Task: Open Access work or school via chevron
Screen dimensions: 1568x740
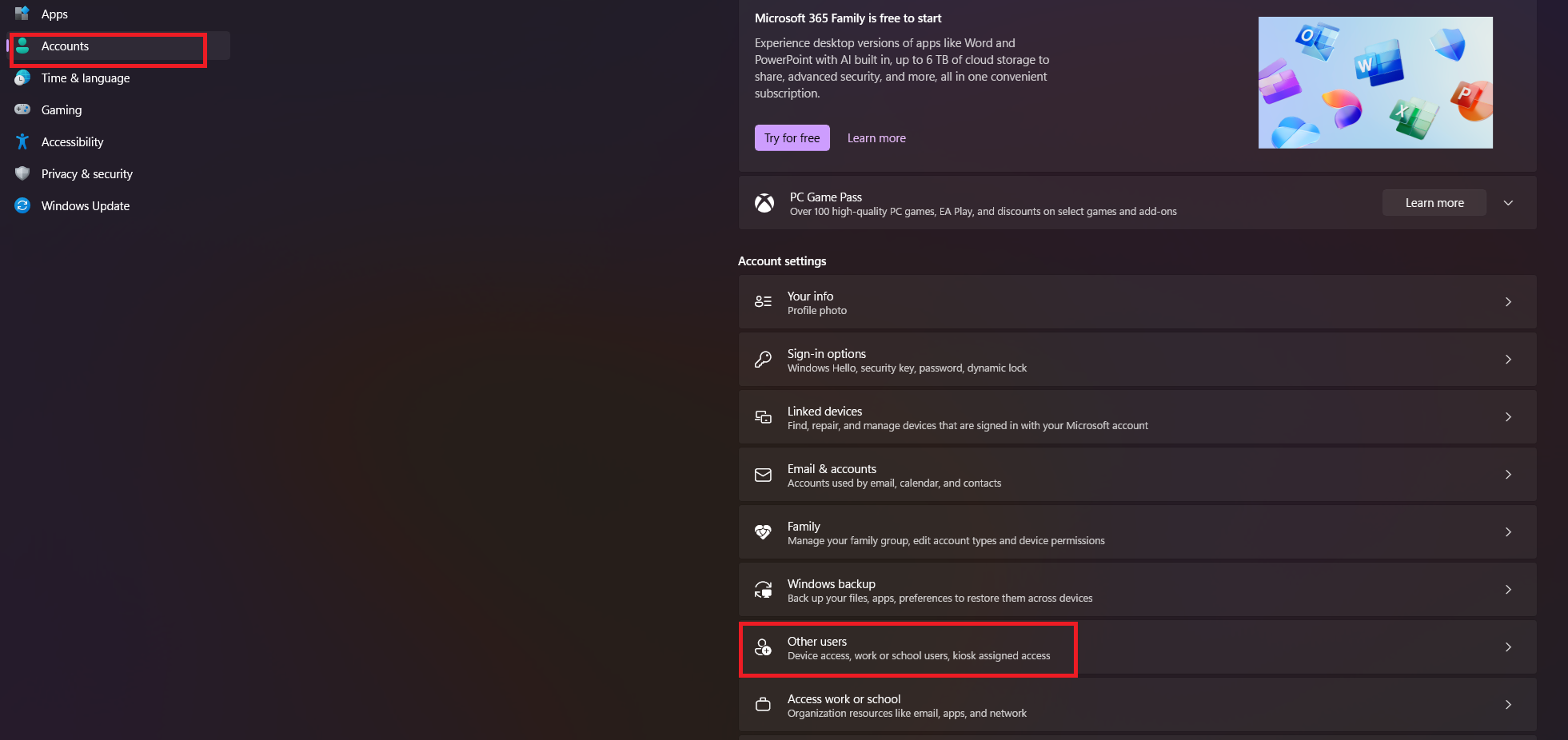Action: point(1508,705)
